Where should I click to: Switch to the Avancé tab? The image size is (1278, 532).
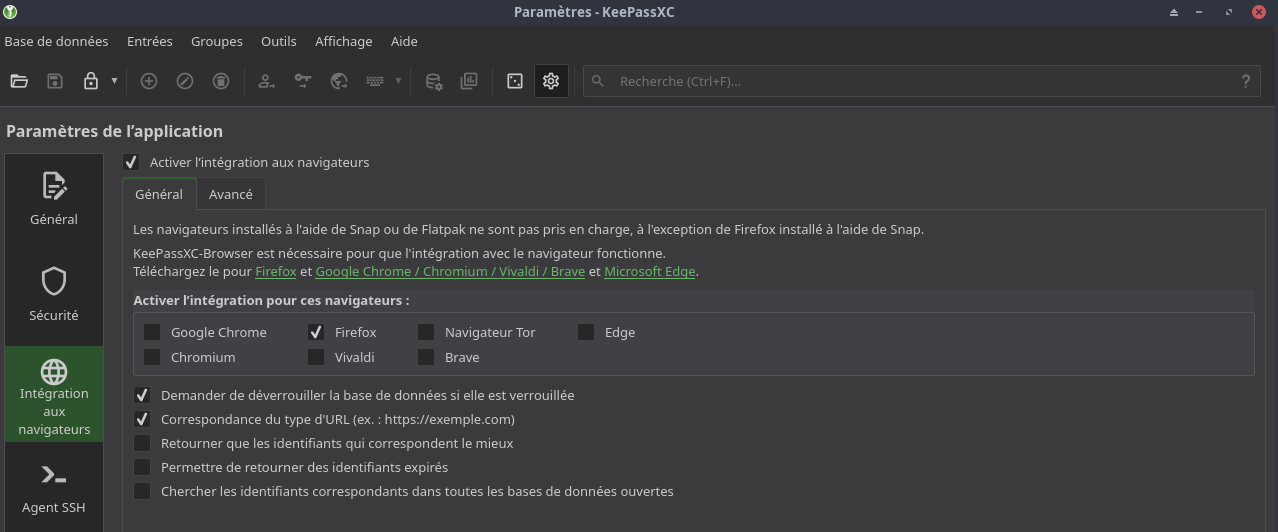click(x=230, y=194)
